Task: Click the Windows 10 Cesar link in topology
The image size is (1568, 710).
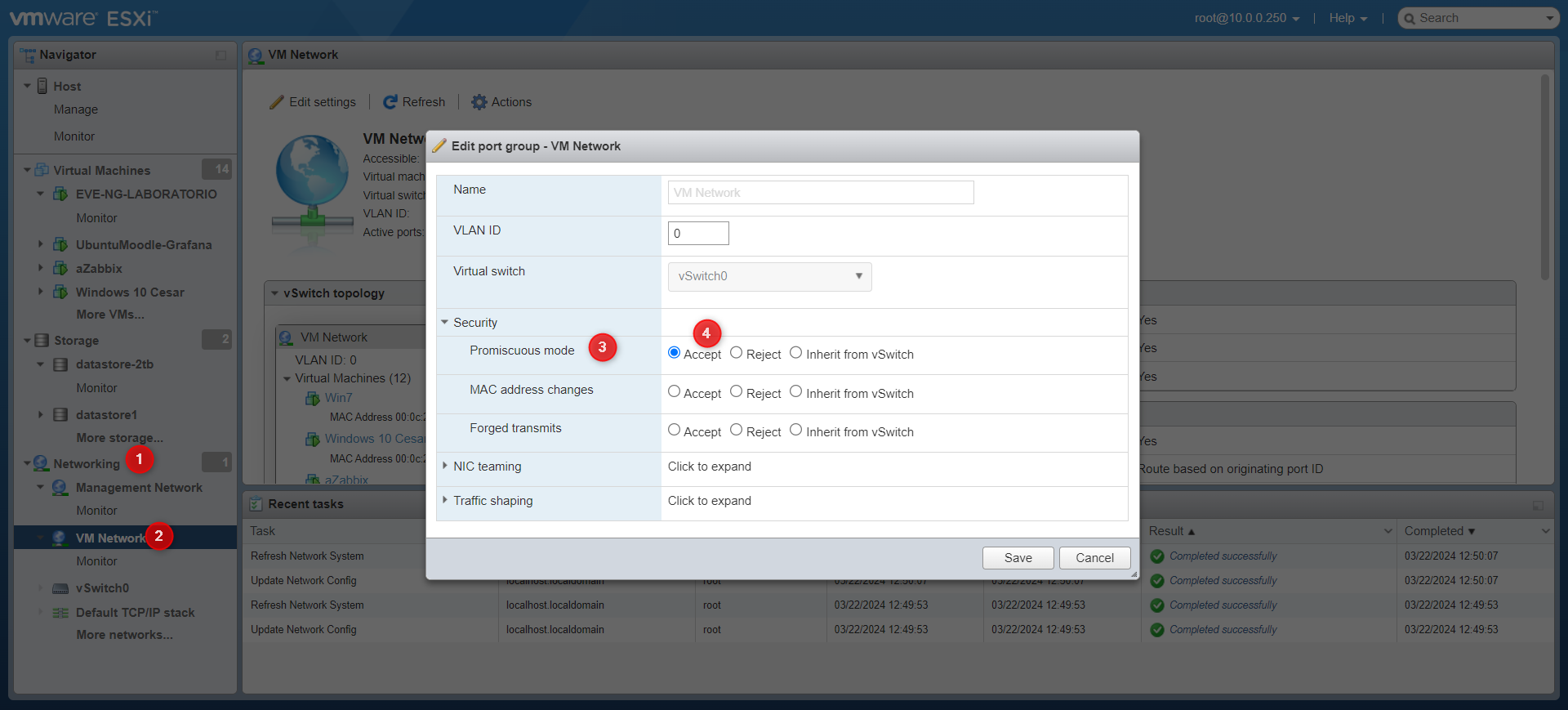Action: pyautogui.click(x=375, y=439)
